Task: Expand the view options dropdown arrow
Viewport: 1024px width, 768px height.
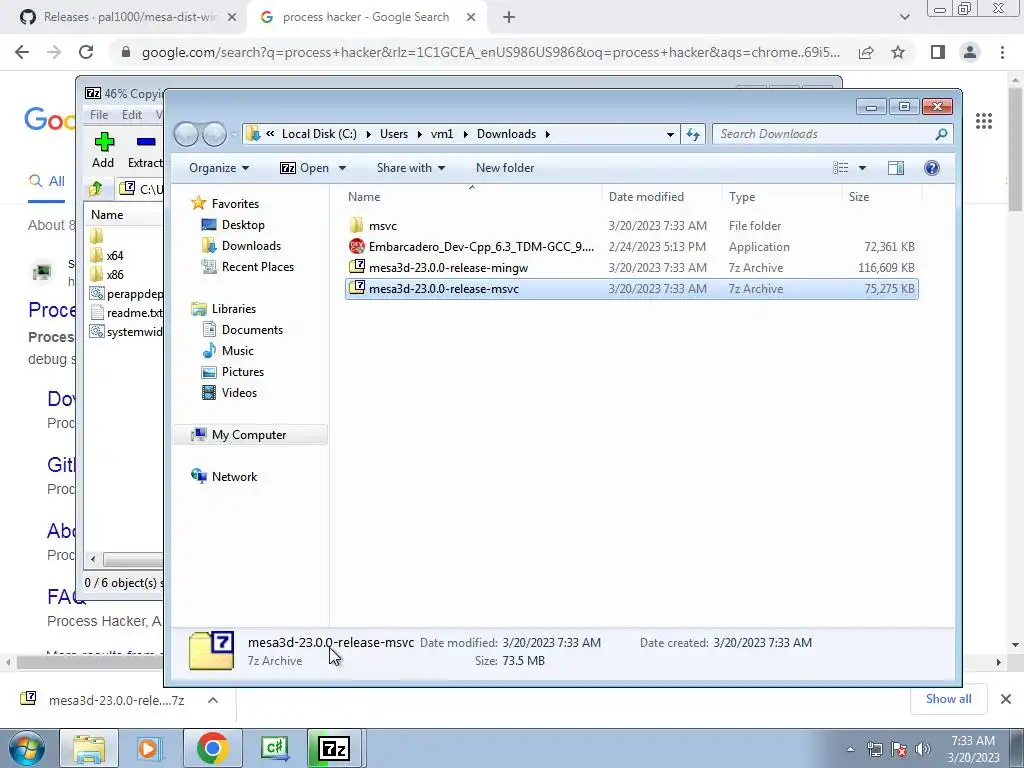Action: pos(862,168)
